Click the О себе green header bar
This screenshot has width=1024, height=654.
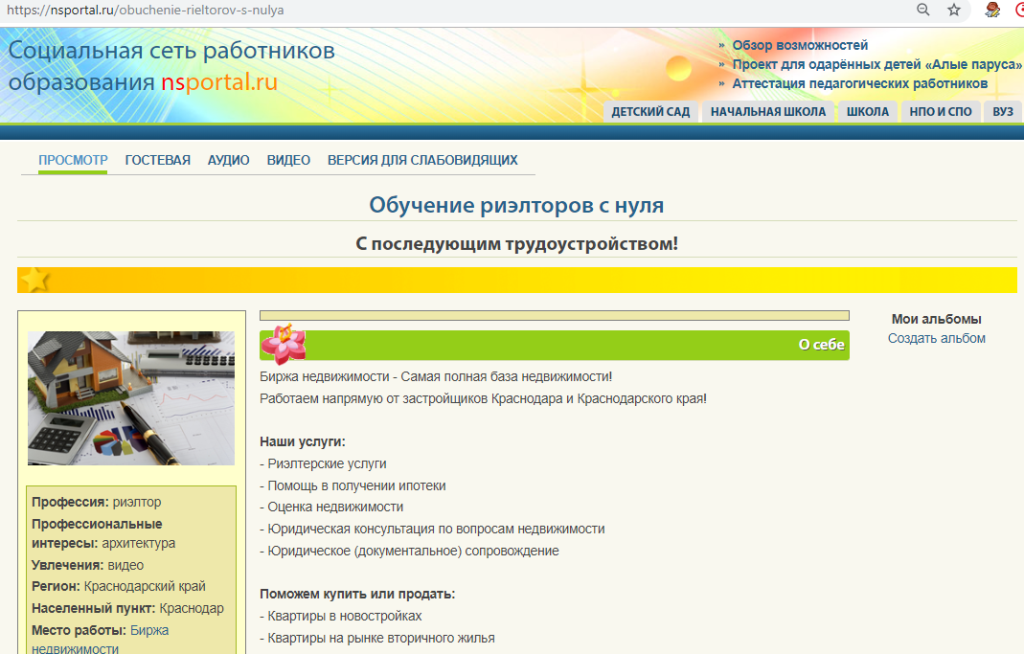coord(554,345)
